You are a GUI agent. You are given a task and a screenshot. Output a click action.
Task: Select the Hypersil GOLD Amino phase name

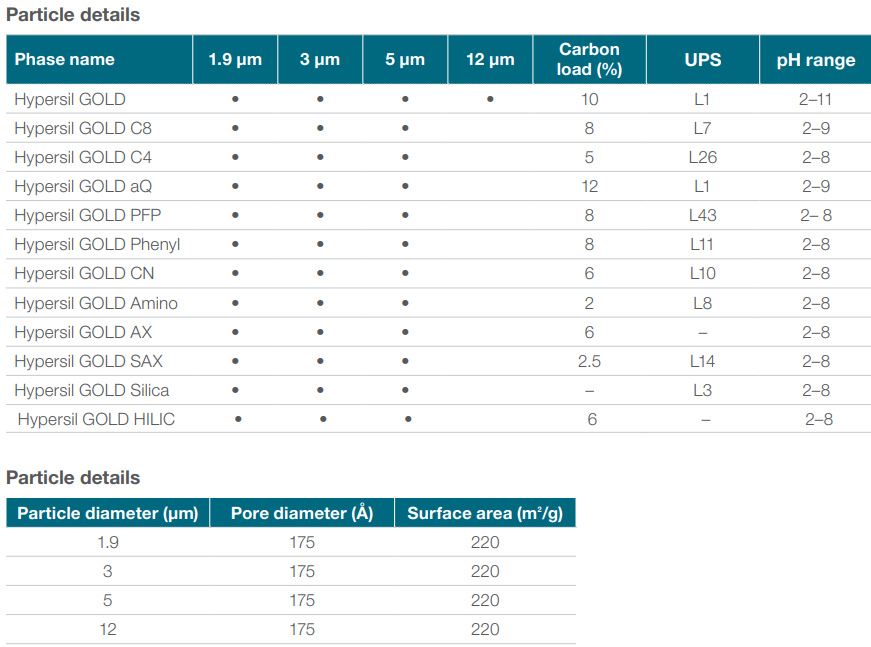[96, 303]
